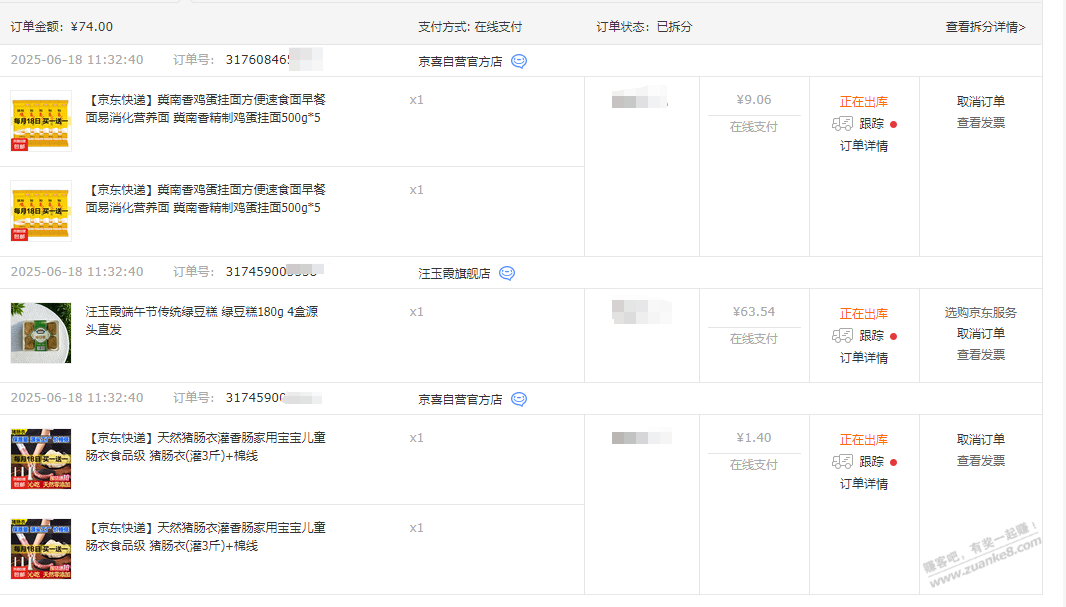Cancel the ¥1.40 肠衣 order

(980, 440)
